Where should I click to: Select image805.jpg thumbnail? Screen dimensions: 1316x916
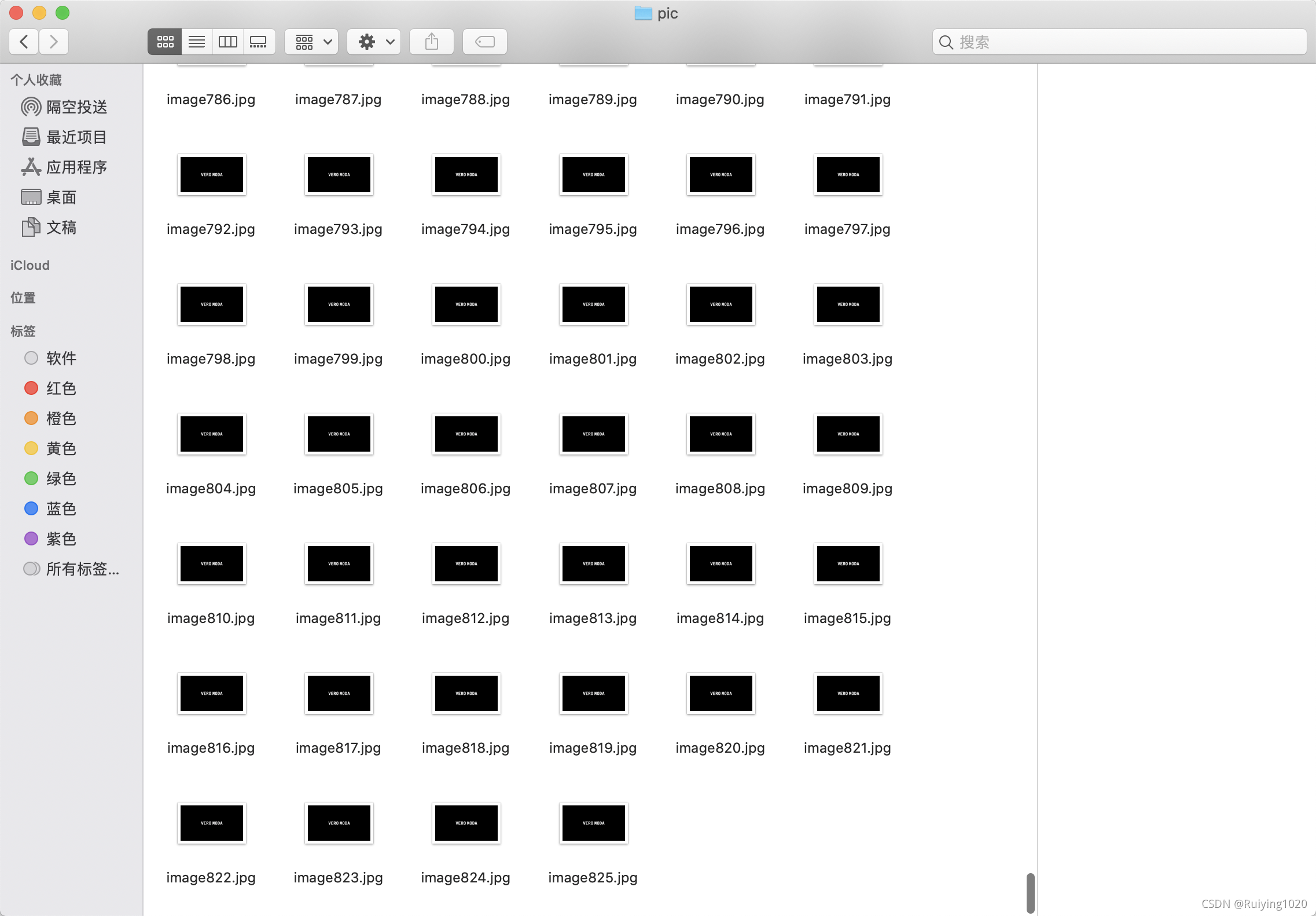coord(339,434)
